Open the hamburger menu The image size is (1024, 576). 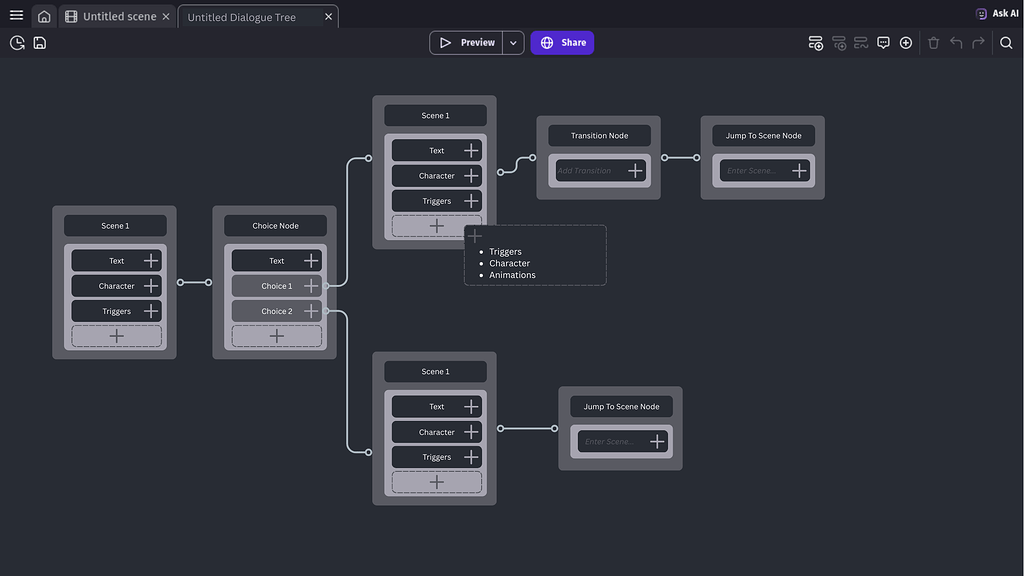(15, 14)
